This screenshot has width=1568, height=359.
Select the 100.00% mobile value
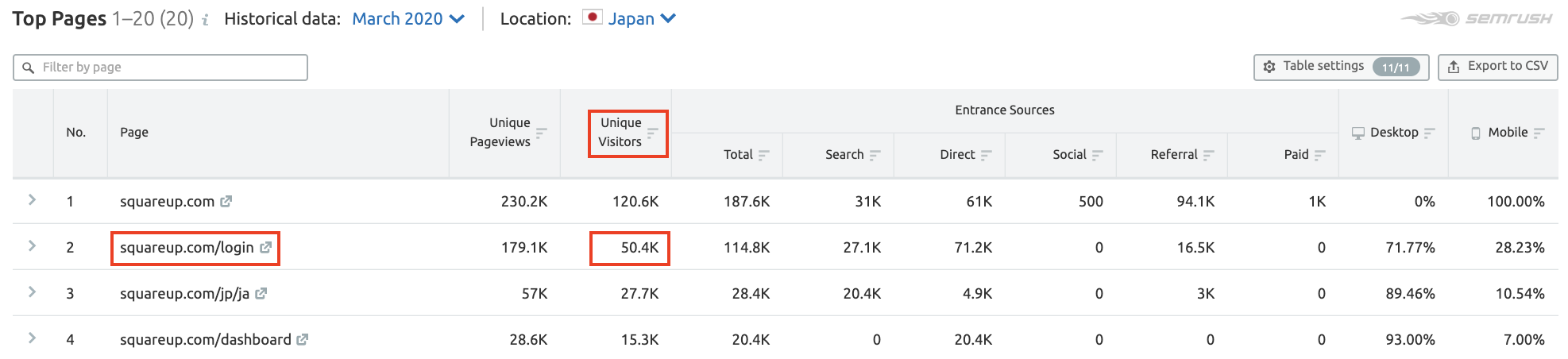[x=1516, y=202]
